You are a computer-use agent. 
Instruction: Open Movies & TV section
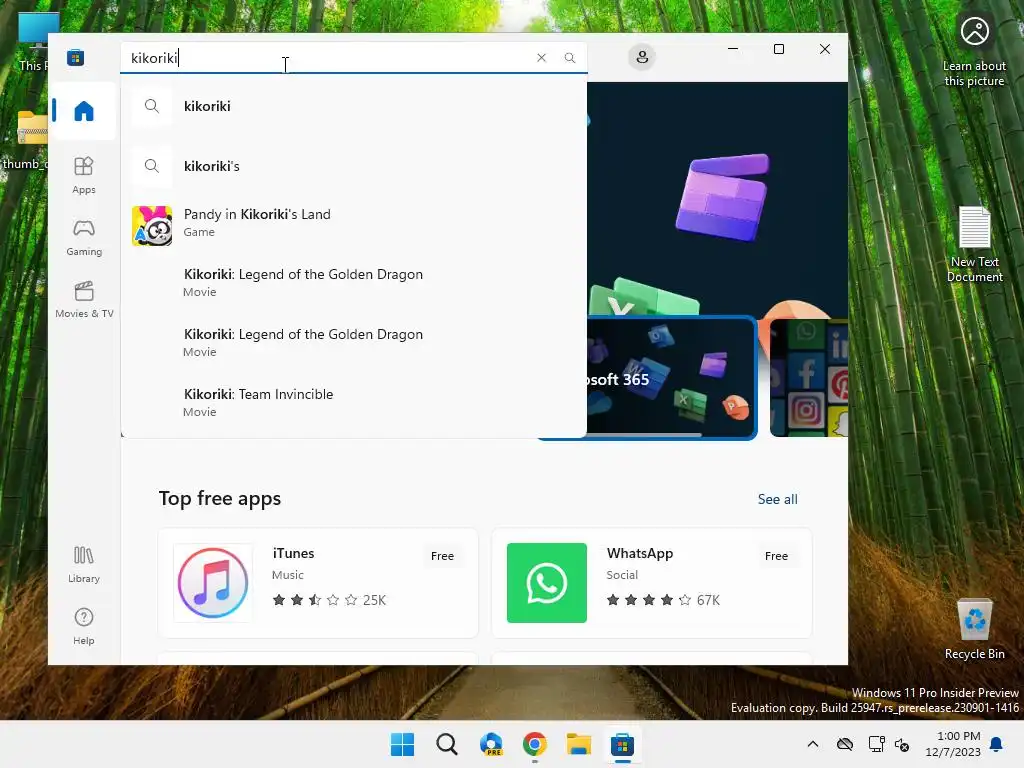coord(84,299)
